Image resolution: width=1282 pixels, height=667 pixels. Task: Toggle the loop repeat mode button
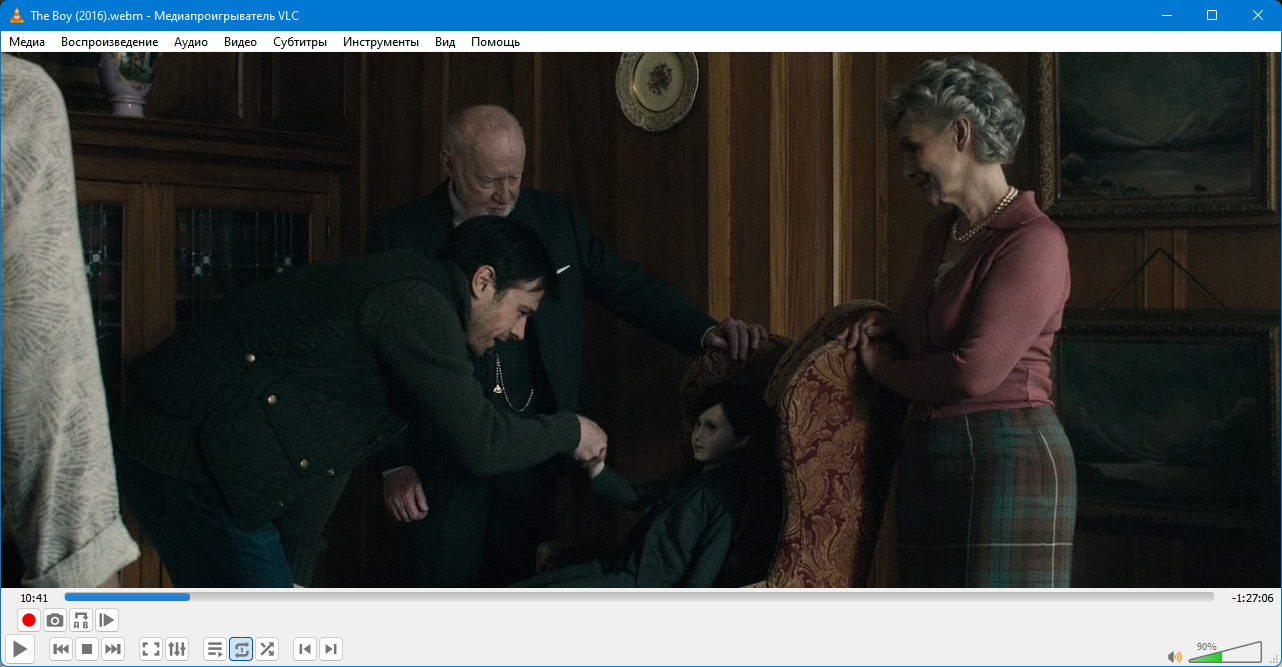[x=241, y=649]
